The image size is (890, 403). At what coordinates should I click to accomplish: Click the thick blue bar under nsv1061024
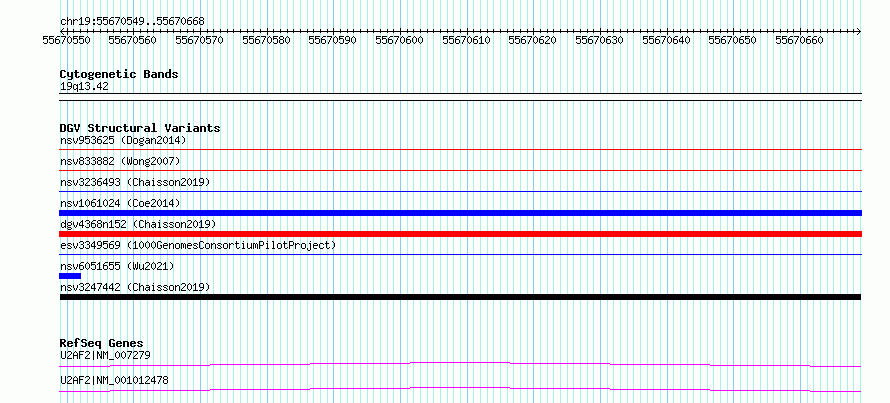460,213
